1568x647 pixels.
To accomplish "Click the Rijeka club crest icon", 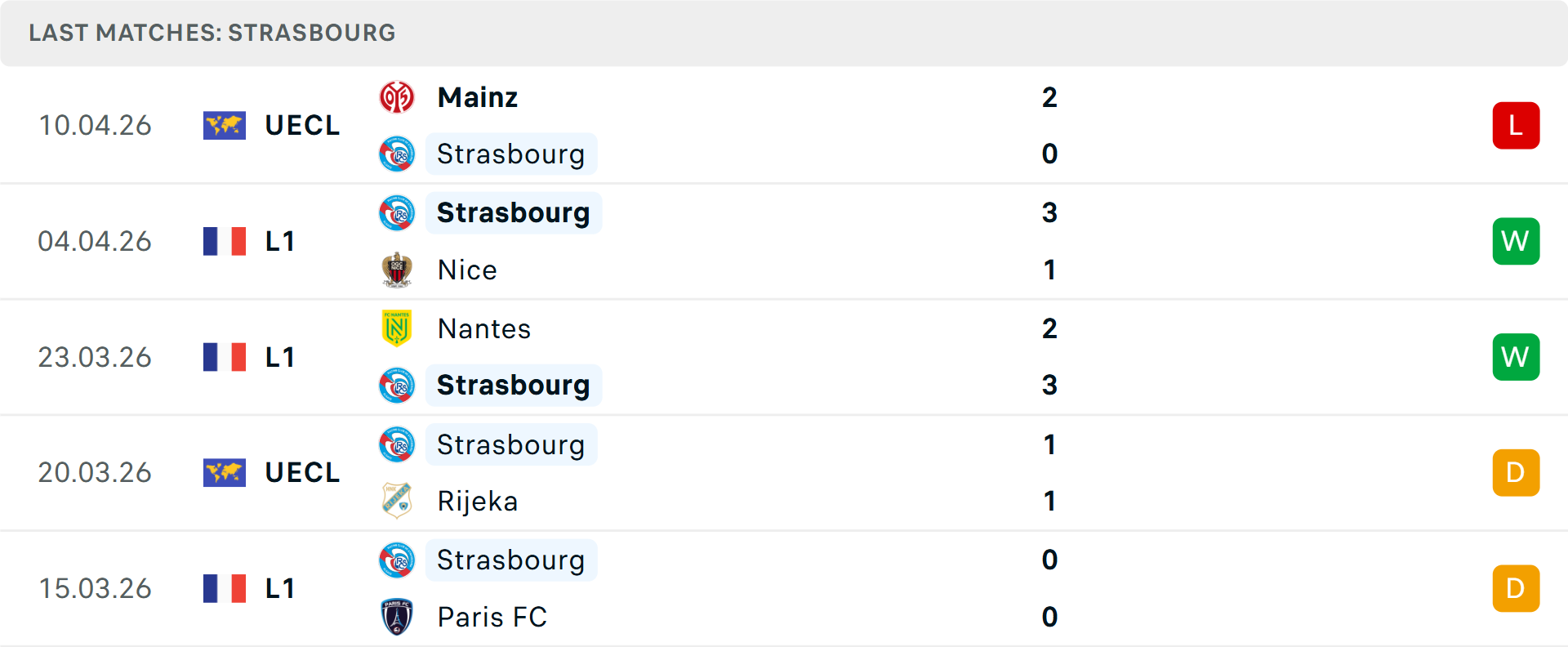I will point(397,501).
